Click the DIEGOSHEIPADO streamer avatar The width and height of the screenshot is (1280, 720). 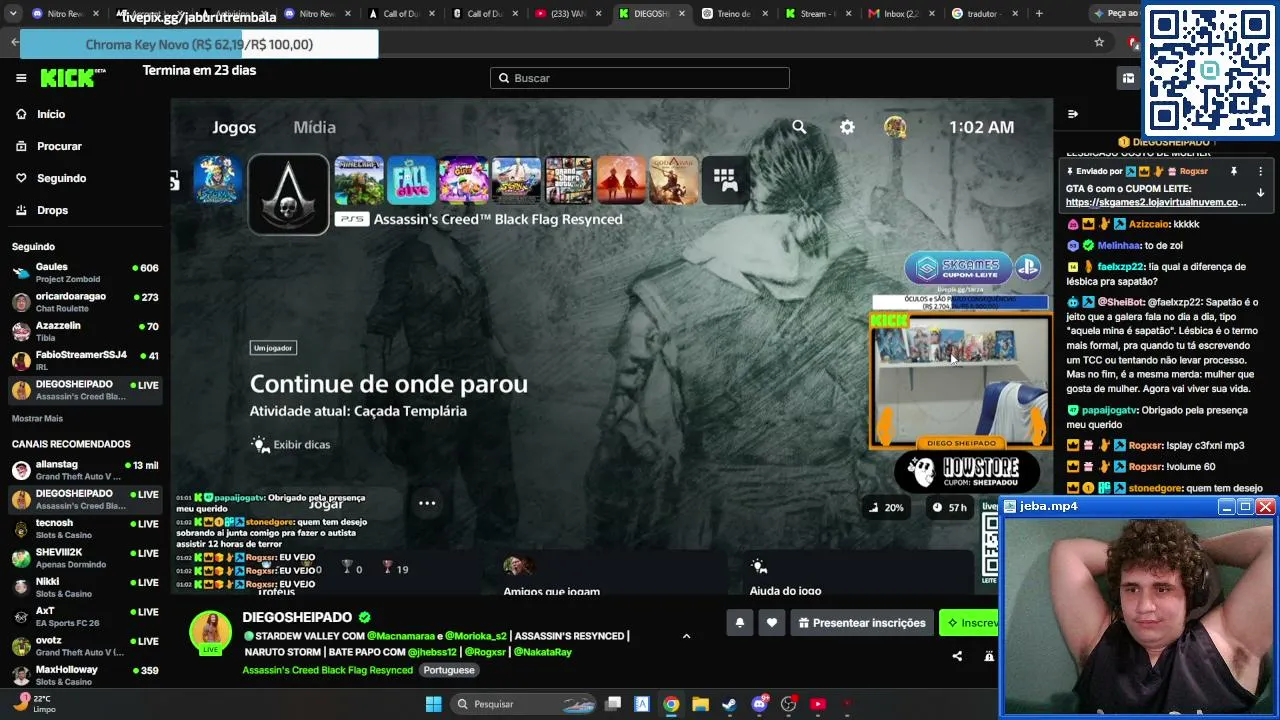pos(211,633)
